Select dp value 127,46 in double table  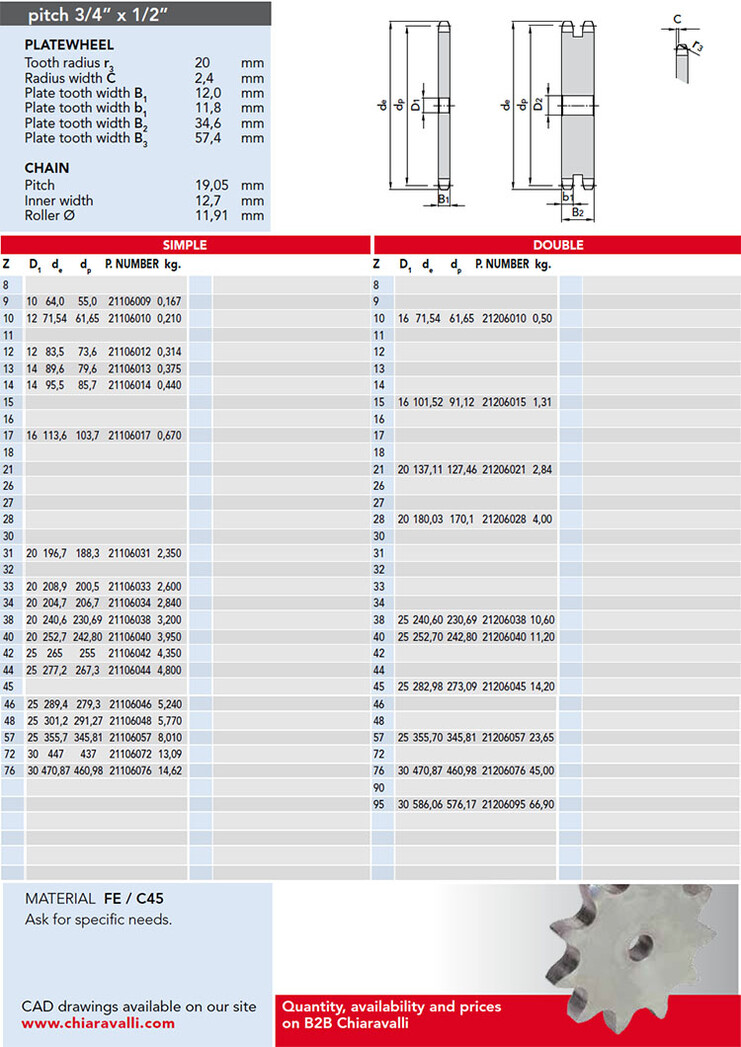pos(462,469)
